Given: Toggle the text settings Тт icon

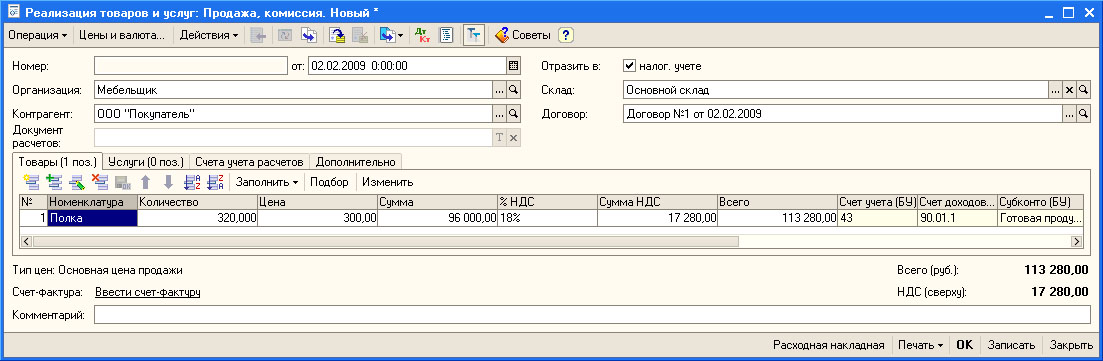Looking at the screenshot, I should pyautogui.click(x=474, y=34).
